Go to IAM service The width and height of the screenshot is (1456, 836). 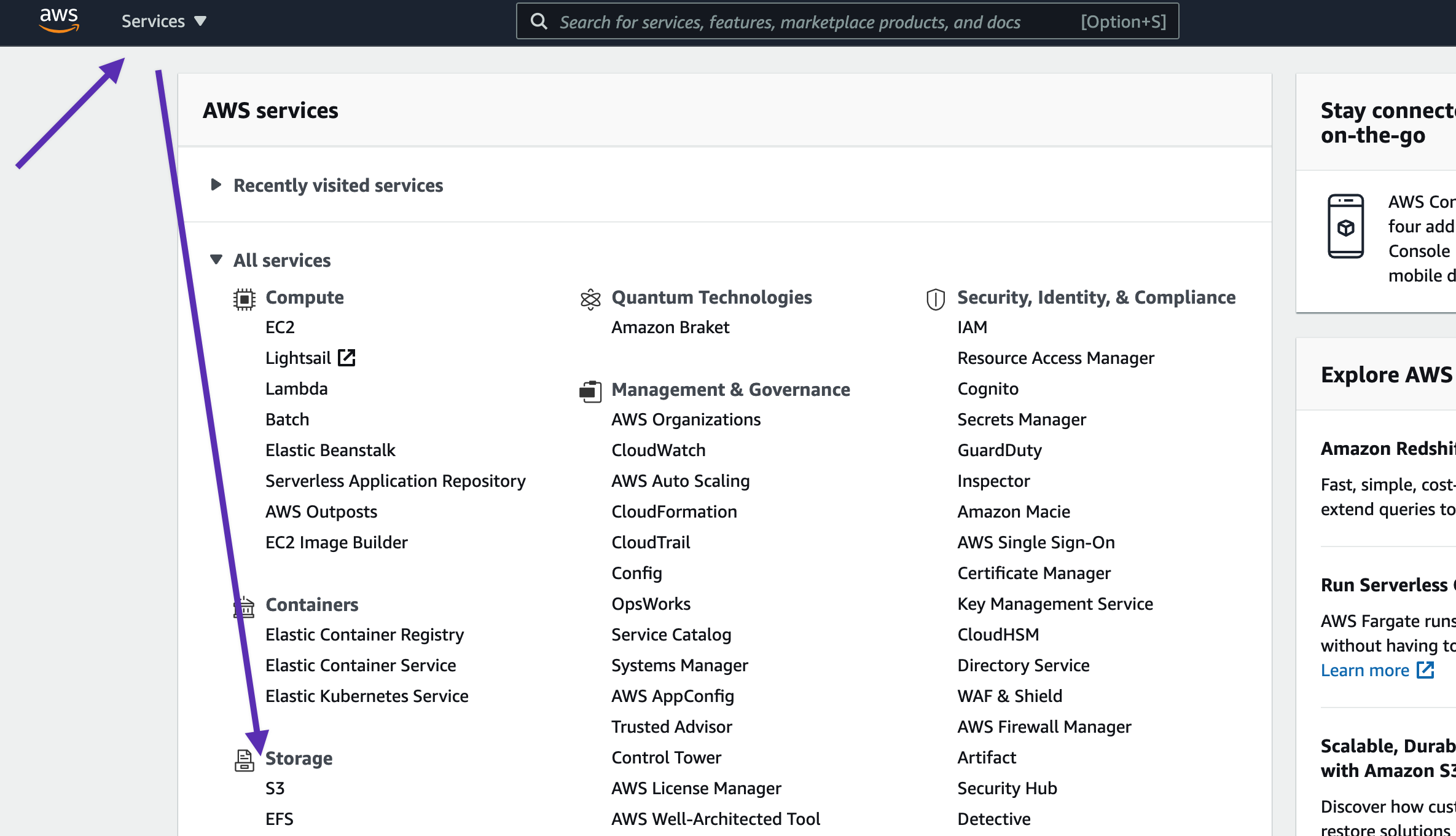tap(972, 328)
